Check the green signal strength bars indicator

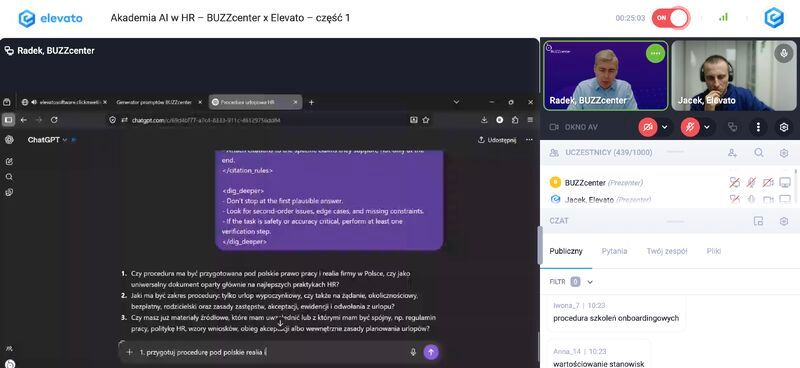pyautogui.click(x=723, y=17)
